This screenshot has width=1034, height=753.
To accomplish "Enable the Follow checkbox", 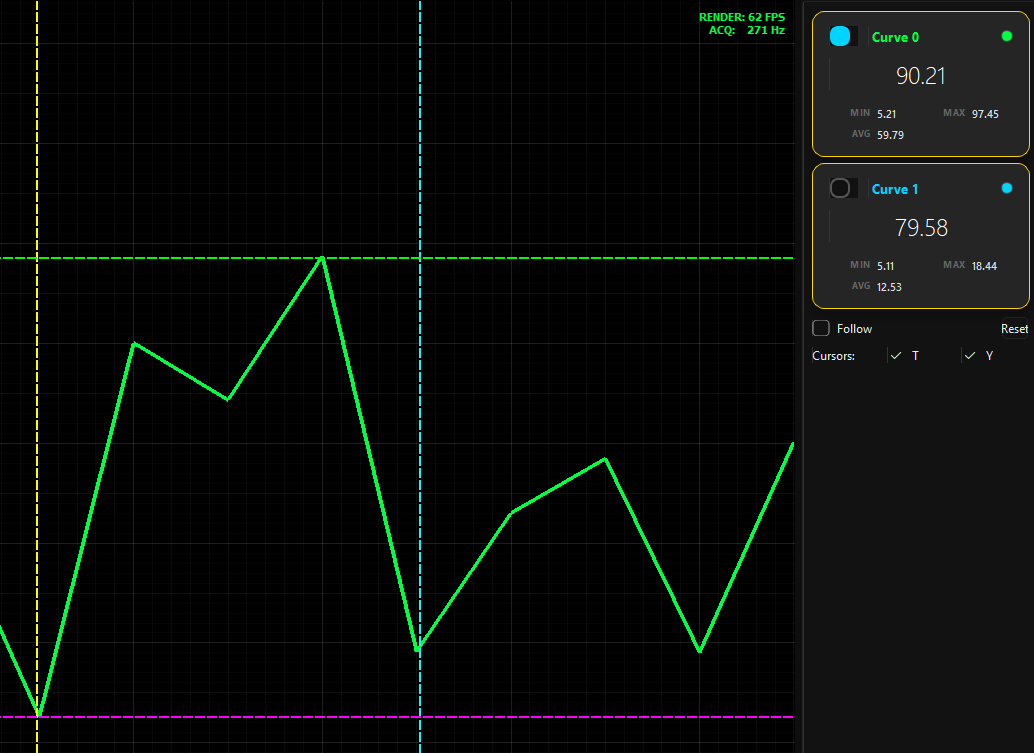I will tap(821, 329).
